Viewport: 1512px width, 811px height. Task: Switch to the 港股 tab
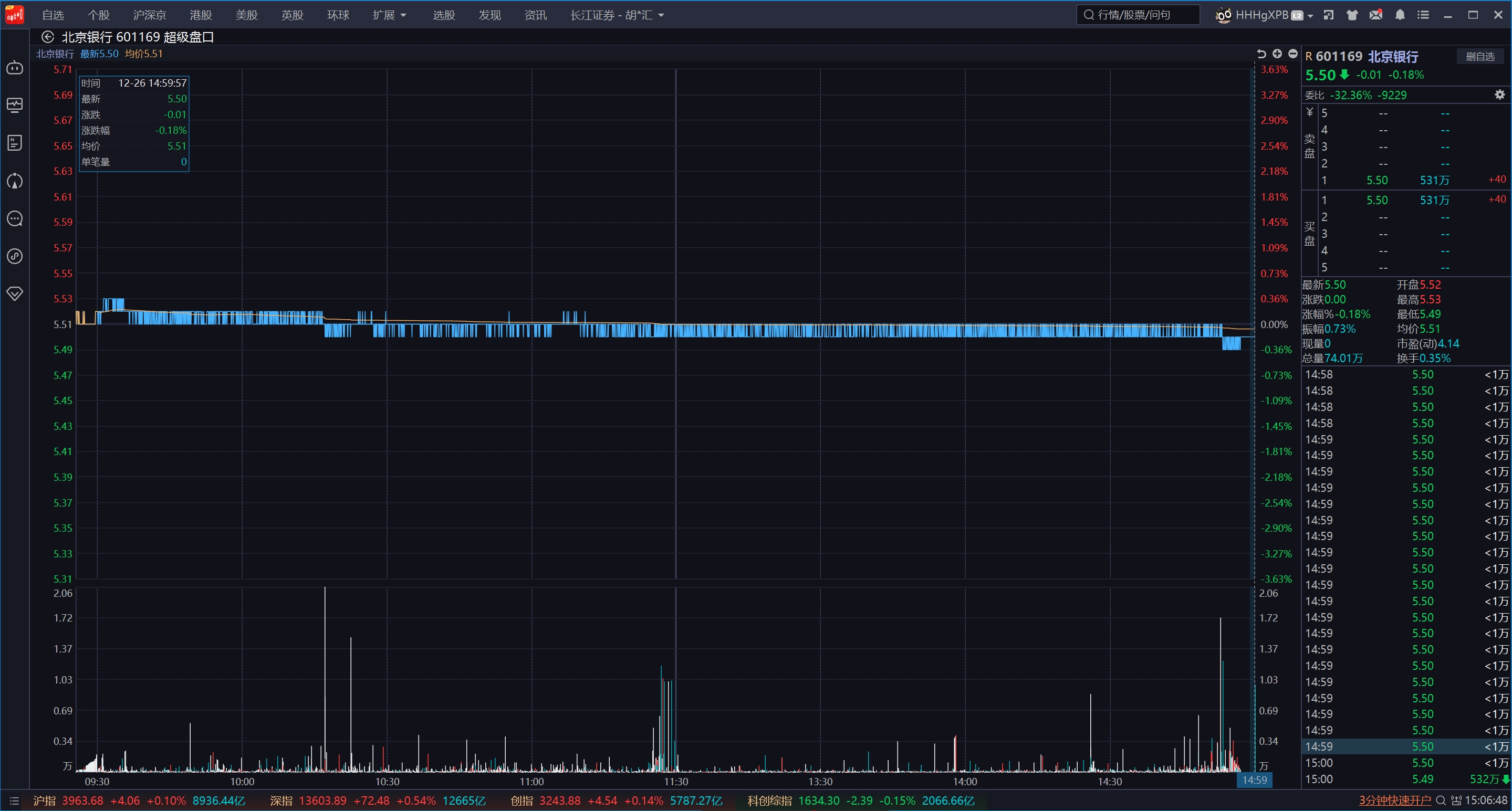click(x=201, y=15)
